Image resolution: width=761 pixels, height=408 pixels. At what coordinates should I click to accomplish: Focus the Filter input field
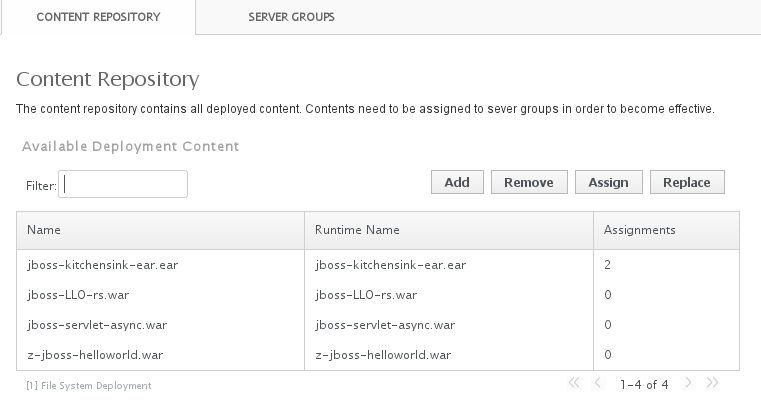coord(123,184)
